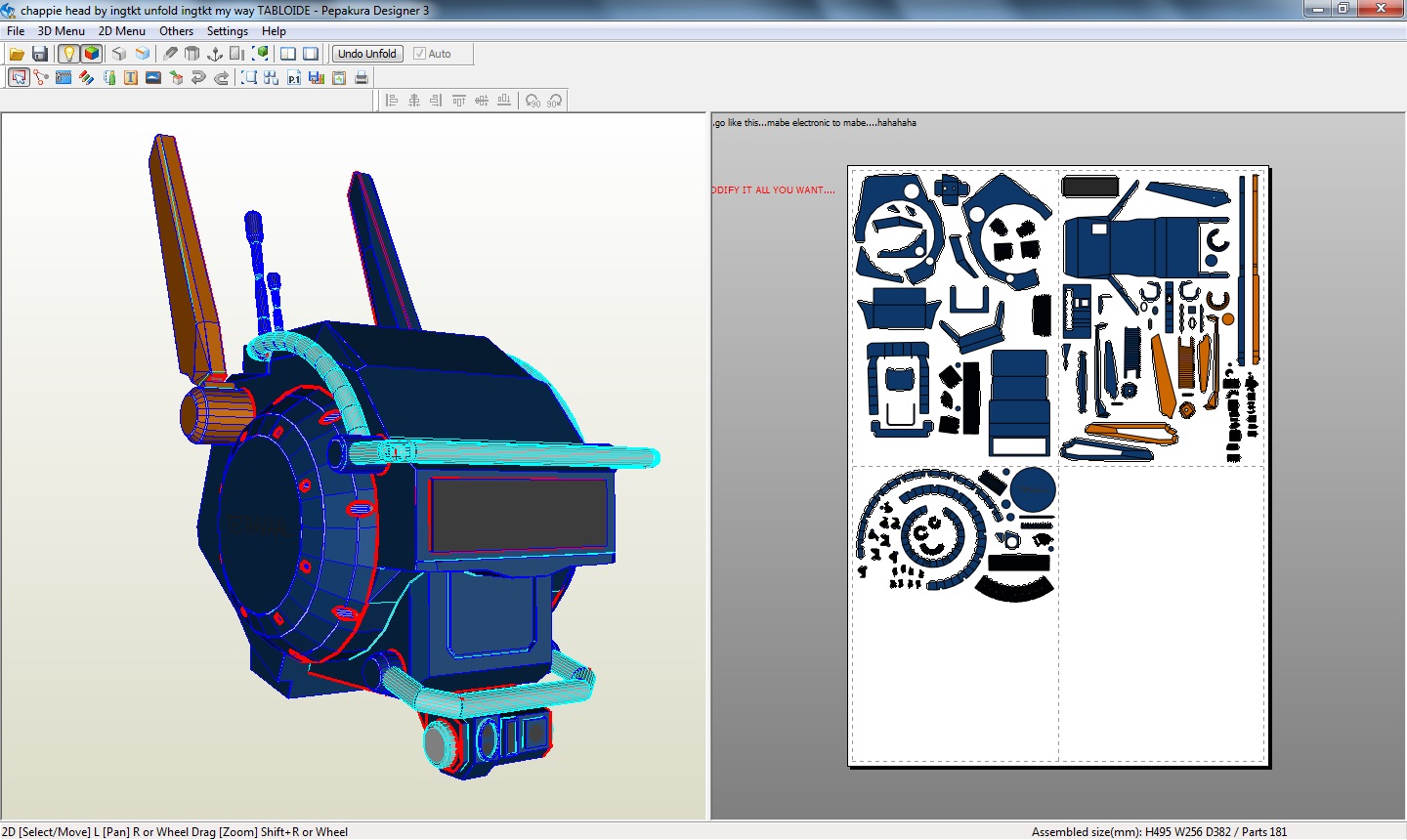
Task: Open the 2D Menu
Action: (122, 31)
